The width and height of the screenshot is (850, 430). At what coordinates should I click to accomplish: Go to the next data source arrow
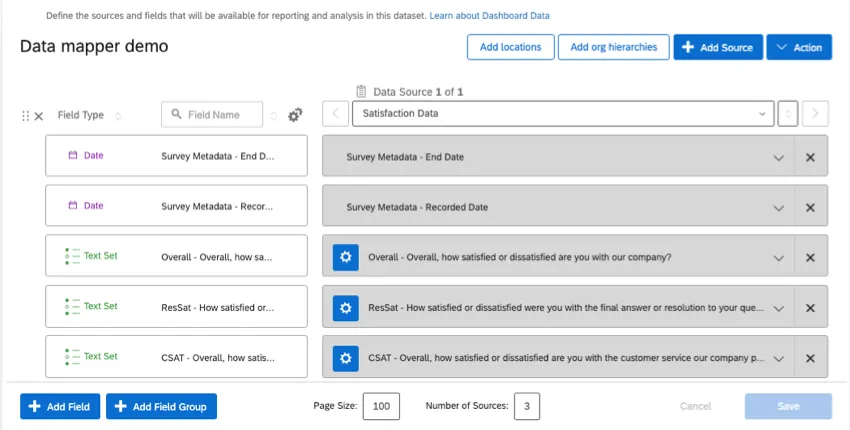click(x=816, y=114)
